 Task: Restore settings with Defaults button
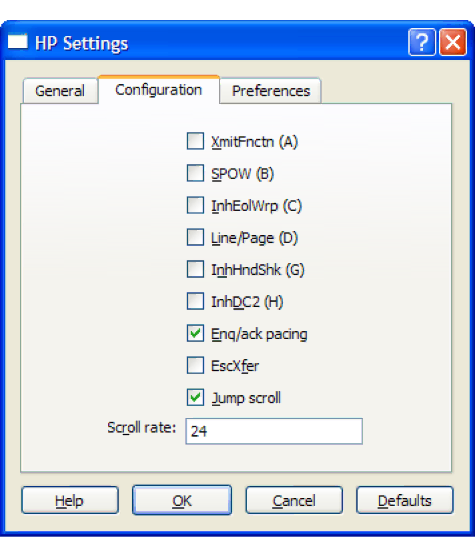click(x=405, y=500)
